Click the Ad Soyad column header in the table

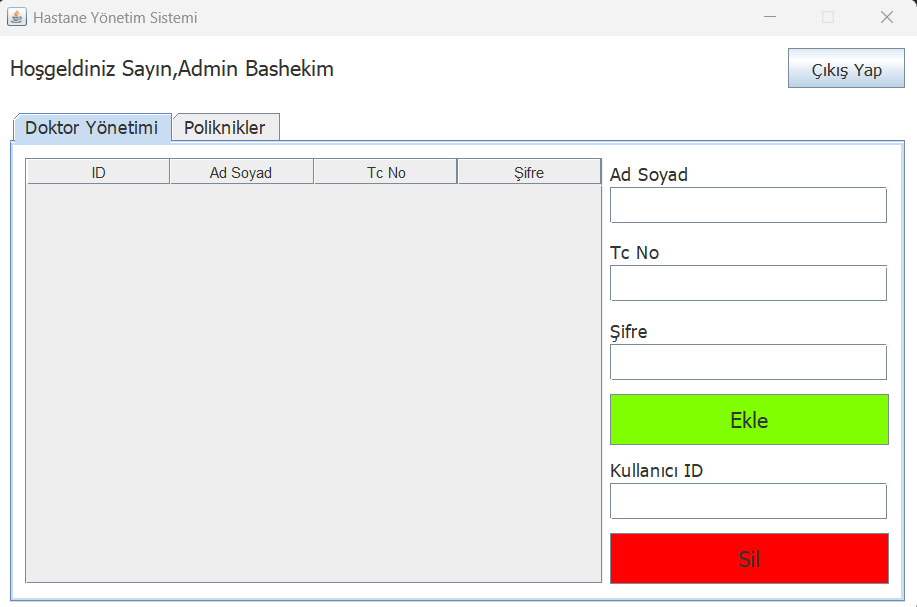pos(241,173)
